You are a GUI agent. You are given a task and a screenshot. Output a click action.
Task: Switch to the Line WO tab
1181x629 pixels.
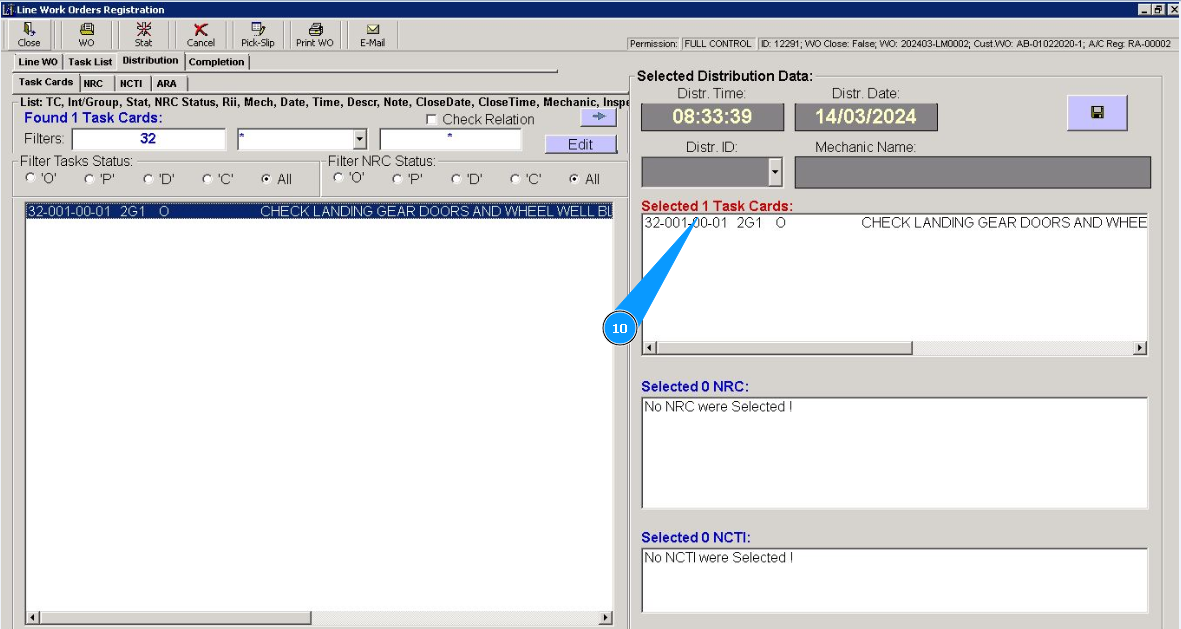(38, 62)
